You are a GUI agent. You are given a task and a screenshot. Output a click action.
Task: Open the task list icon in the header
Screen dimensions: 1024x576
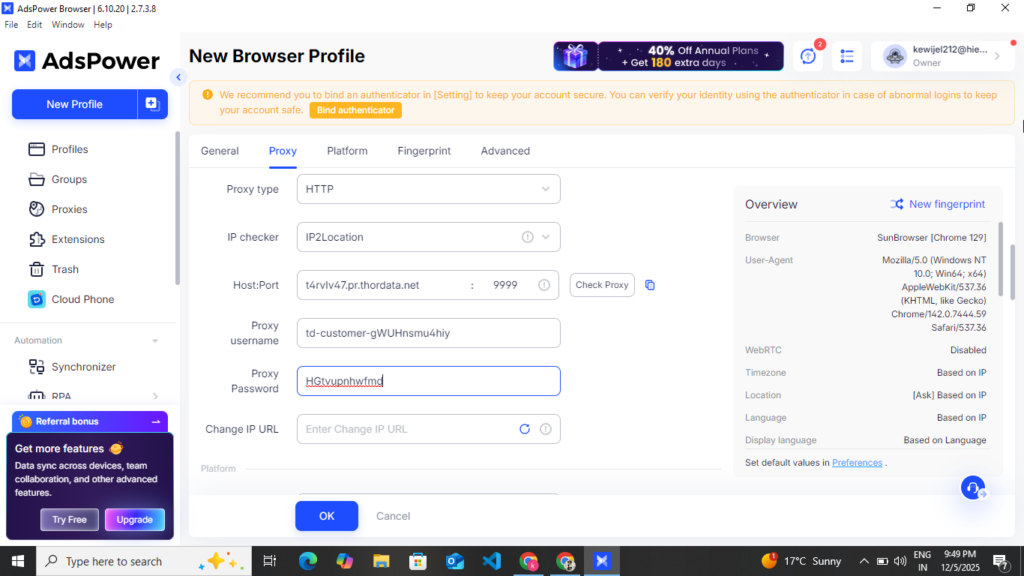point(846,57)
